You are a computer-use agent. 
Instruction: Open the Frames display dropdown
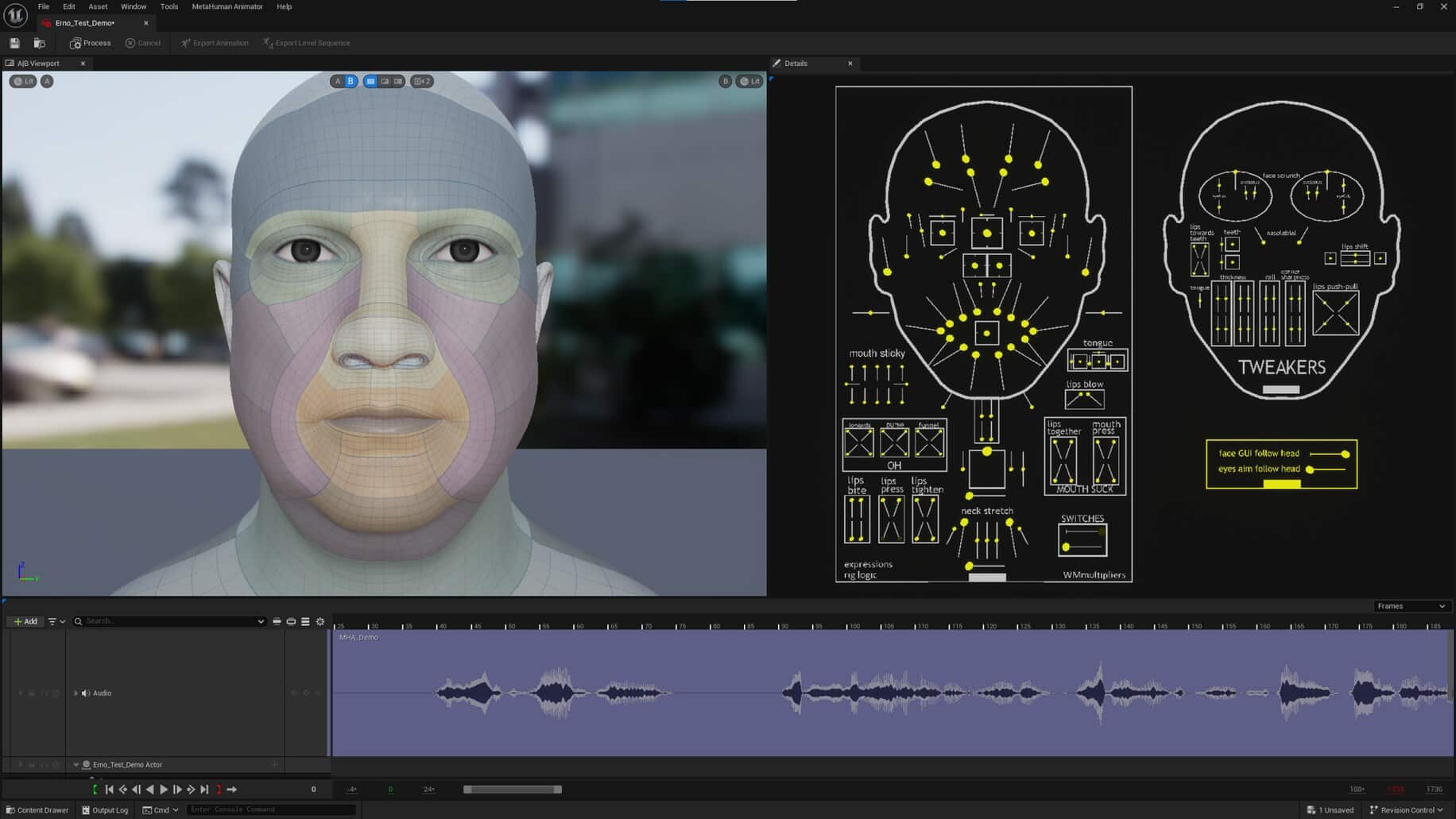tap(1412, 605)
